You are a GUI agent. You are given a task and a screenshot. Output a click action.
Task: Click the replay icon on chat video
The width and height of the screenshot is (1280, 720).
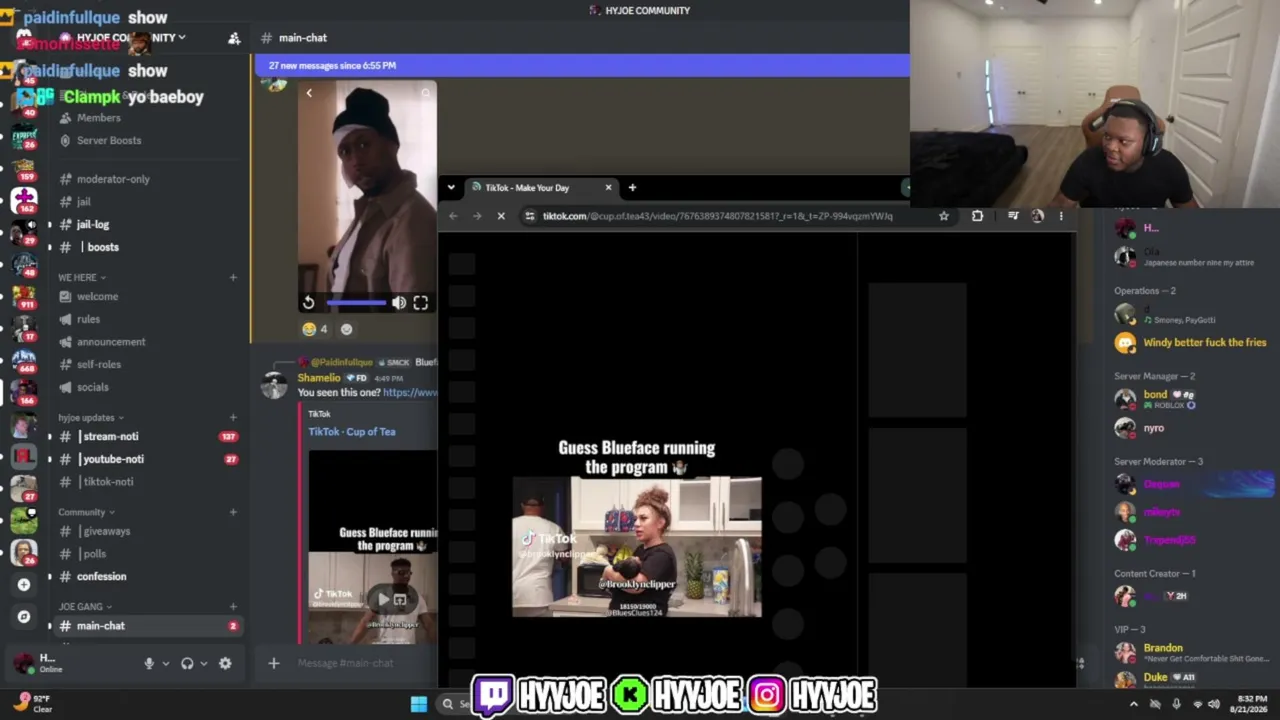tap(309, 303)
